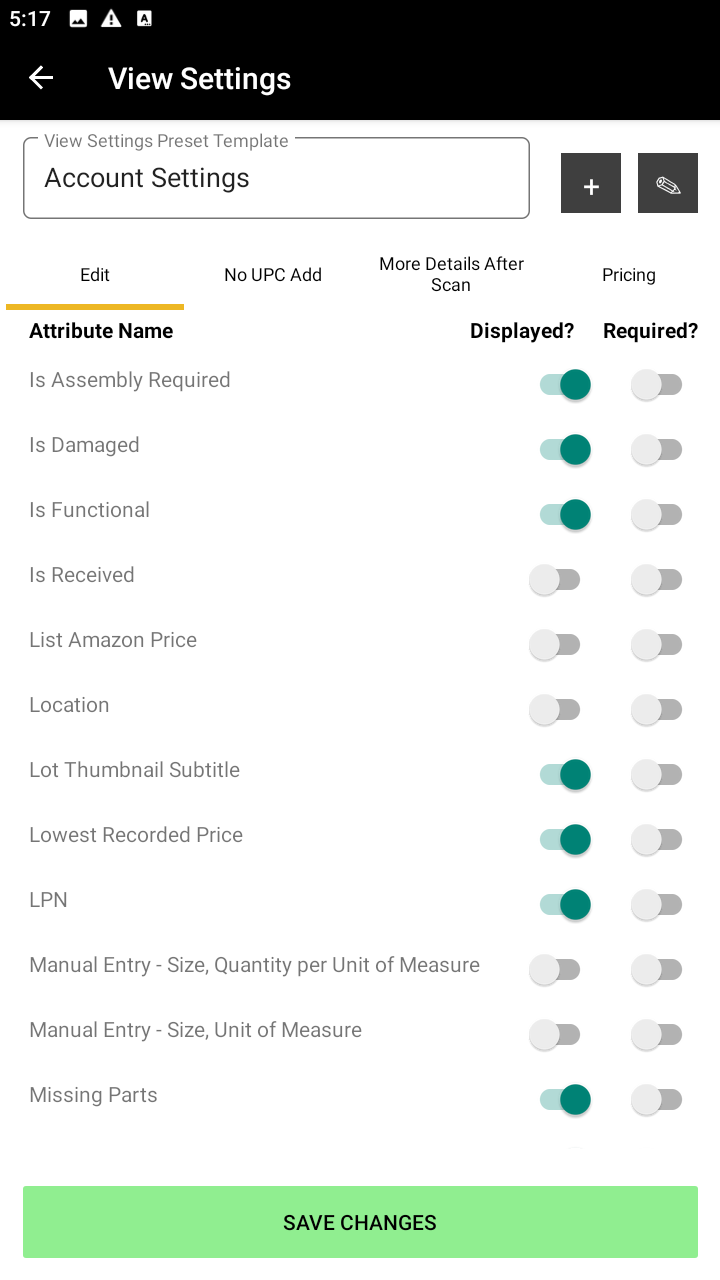Tap the warning triangle status bar icon
The image size is (720, 1280).
111,19
